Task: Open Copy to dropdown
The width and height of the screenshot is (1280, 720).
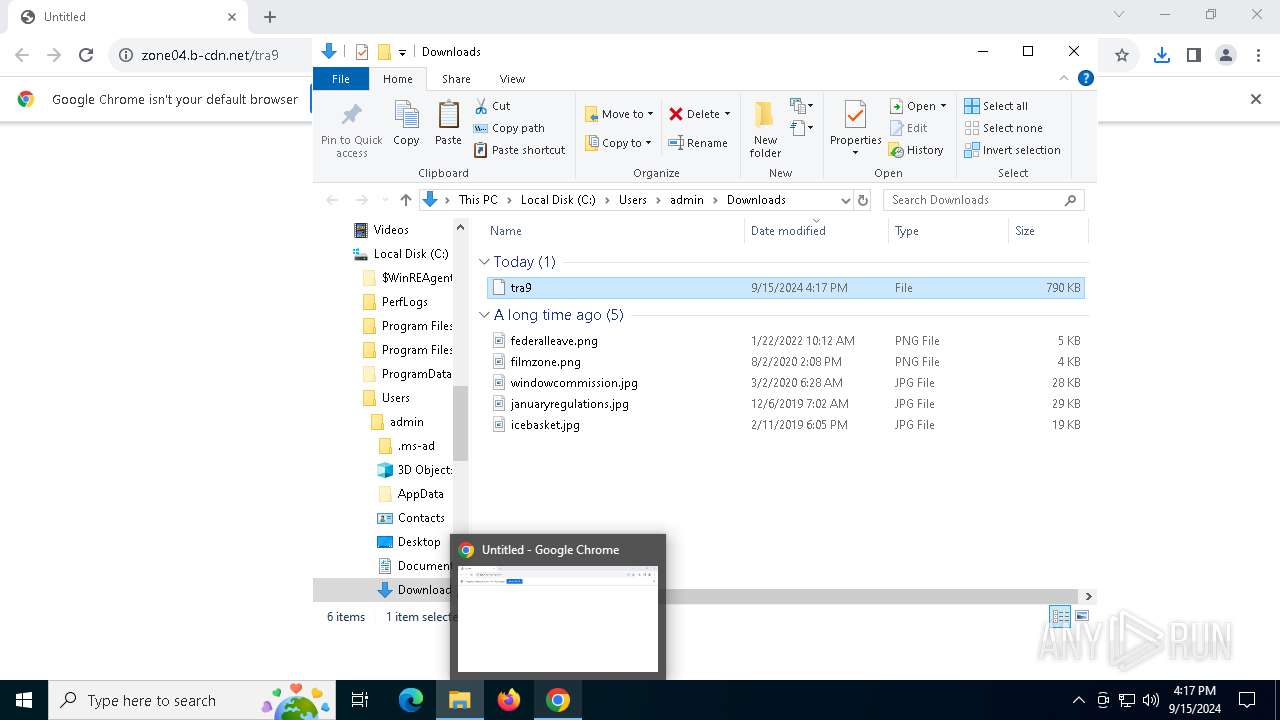Action: pyautogui.click(x=618, y=143)
